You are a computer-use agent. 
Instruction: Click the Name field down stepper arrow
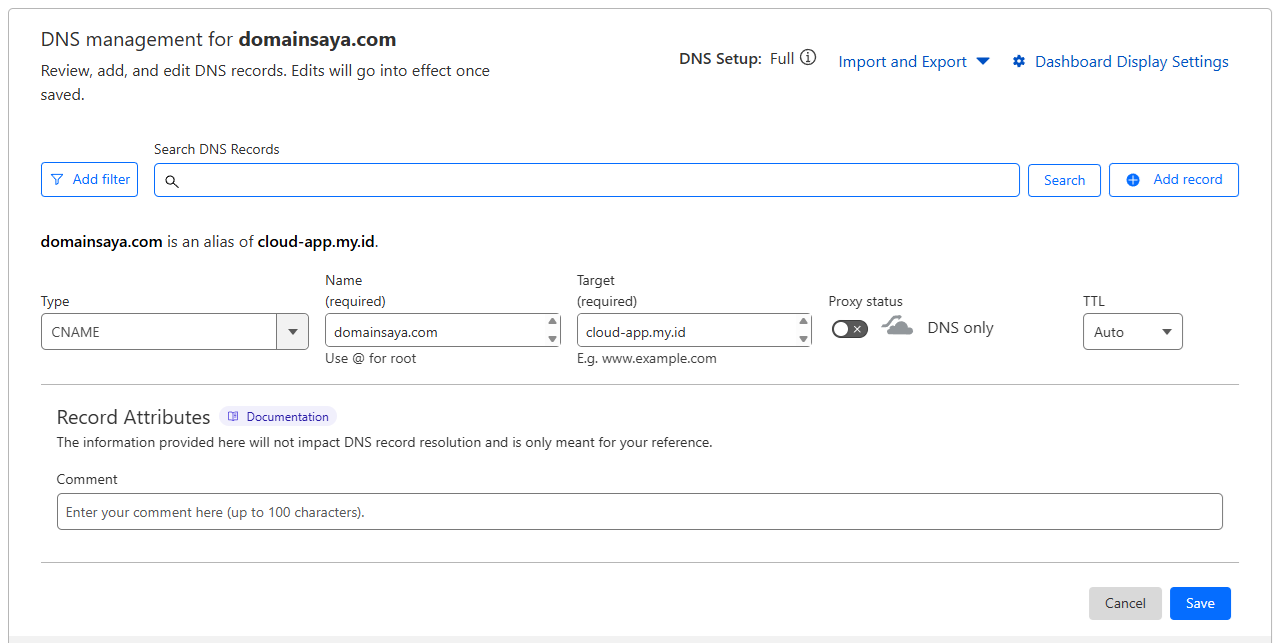[x=553, y=339]
